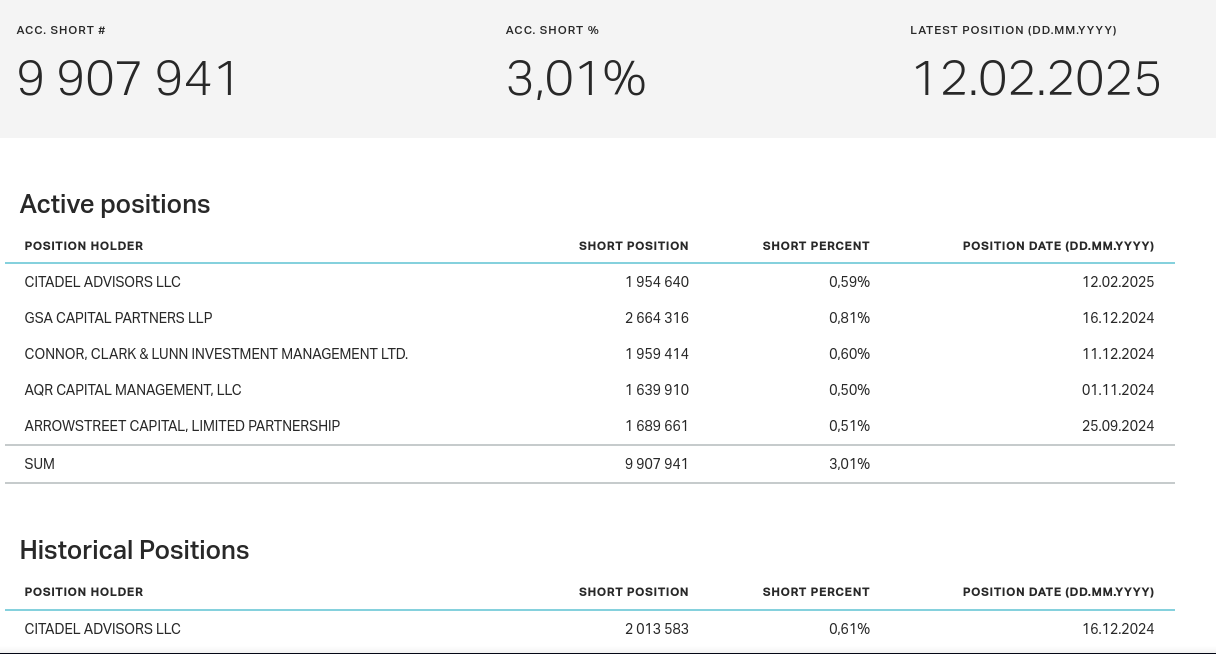Click POSITION HOLDER header in Historical Positions
This screenshot has height=654, width=1216.
click(x=84, y=592)
